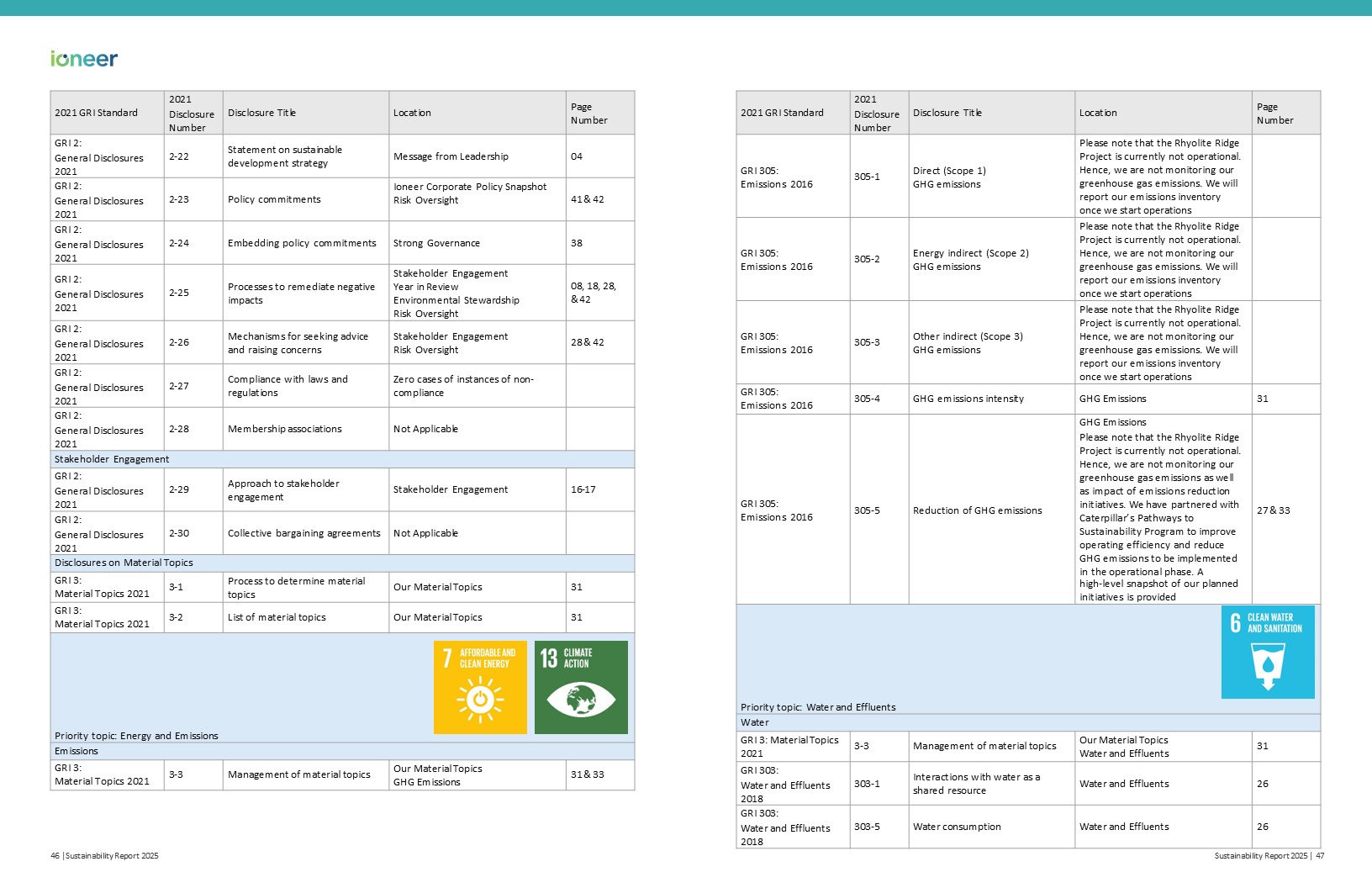Click the ioneer logo

[84, 59]
